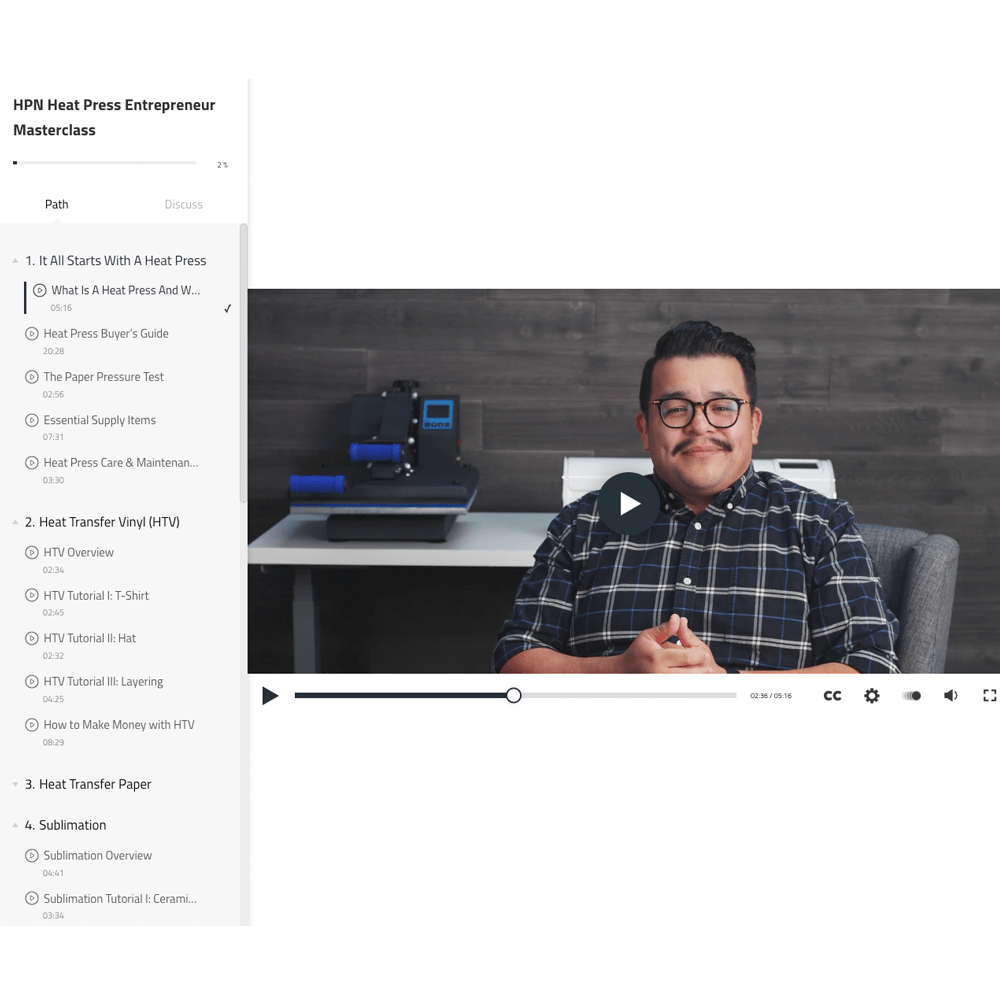Click completed checkmark on first lesson
Viewport: 1000px width, 1000px height.
[228, 309]
